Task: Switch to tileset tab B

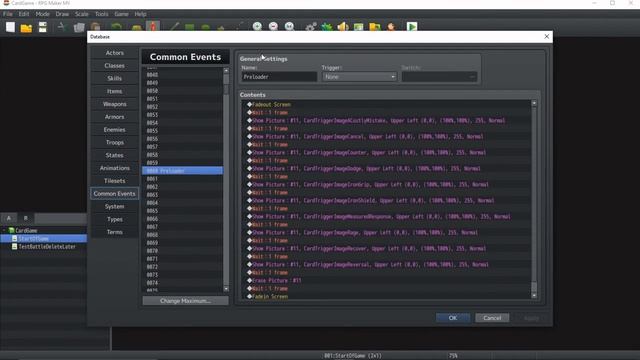Action: coord(25,218)
